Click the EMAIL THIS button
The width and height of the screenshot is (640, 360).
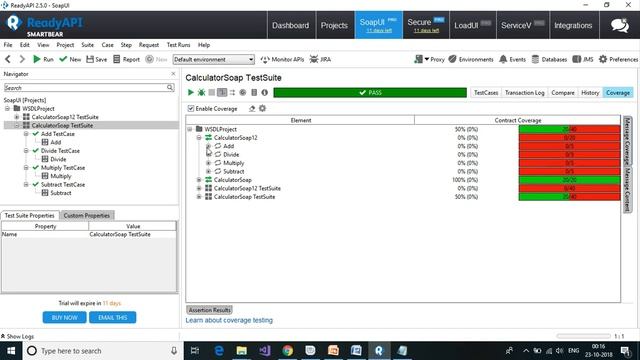click(x=113, y=318)
